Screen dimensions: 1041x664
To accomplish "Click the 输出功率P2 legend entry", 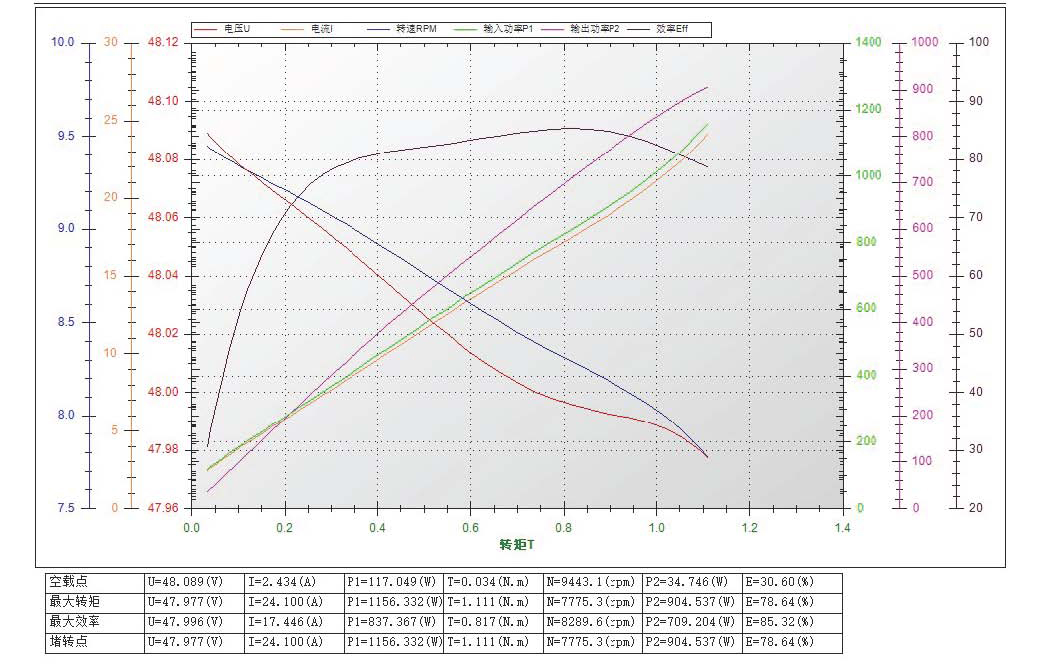I will point(596,29).
